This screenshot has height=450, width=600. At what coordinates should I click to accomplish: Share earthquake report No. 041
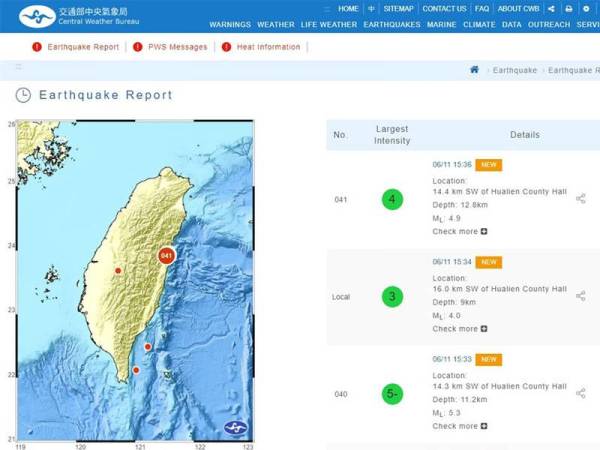[x=580, y=198]
